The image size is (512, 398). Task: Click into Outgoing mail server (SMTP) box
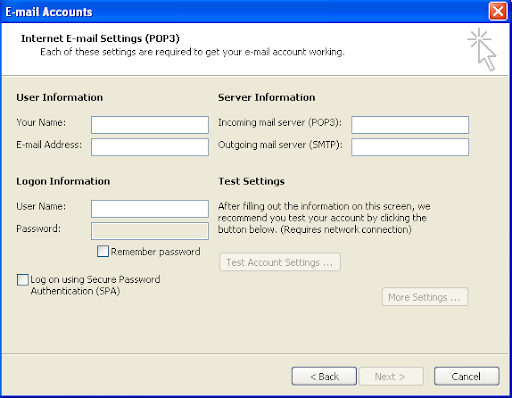pyautogui.click(x=410, y=147)
